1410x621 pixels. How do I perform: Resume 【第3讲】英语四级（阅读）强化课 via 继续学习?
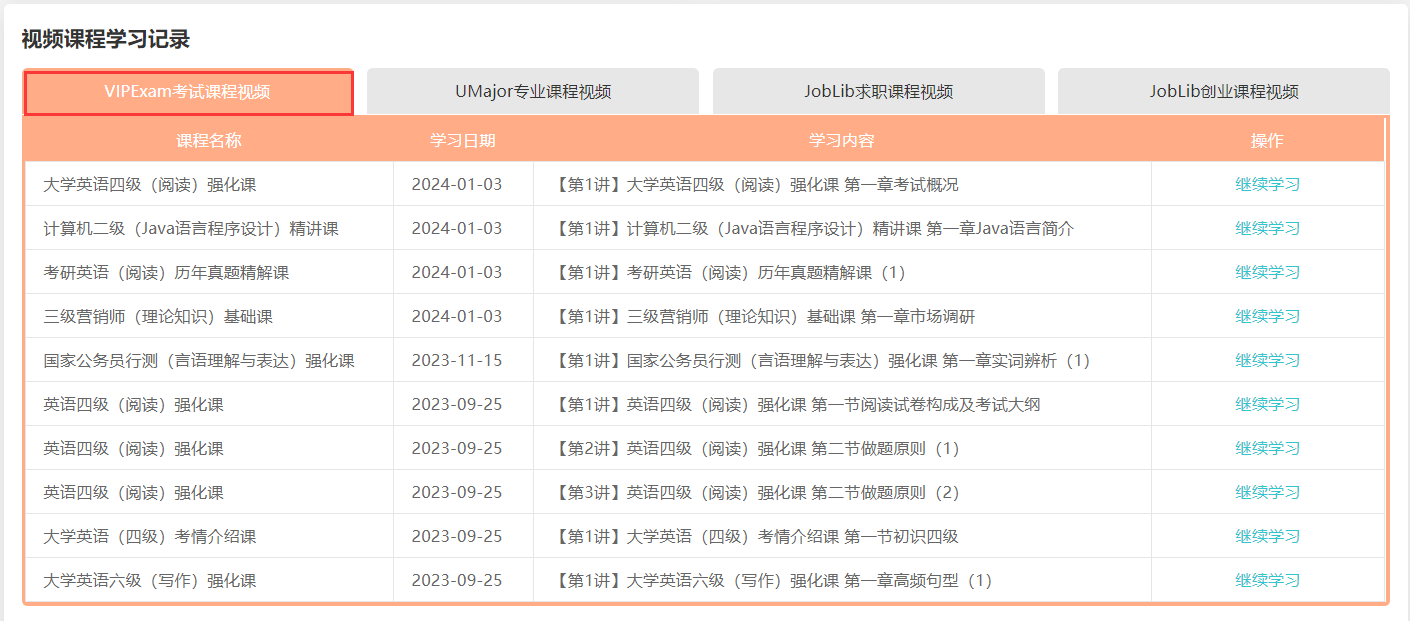1267,492
